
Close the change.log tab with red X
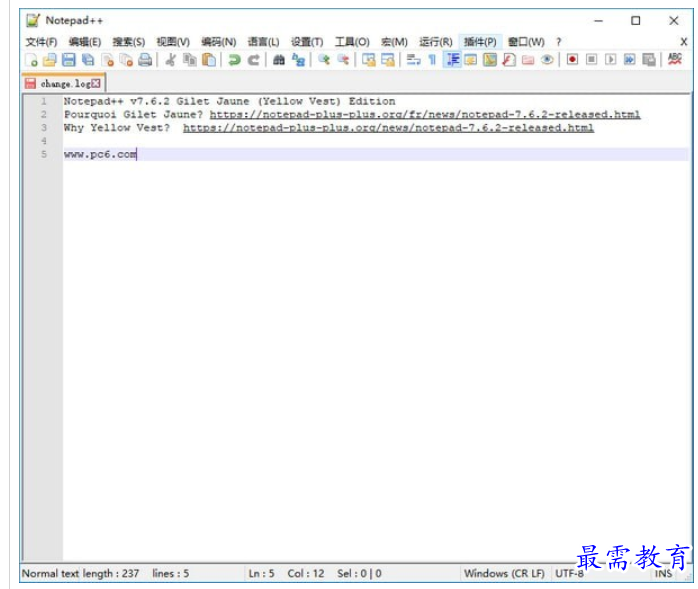coord(96,83)
